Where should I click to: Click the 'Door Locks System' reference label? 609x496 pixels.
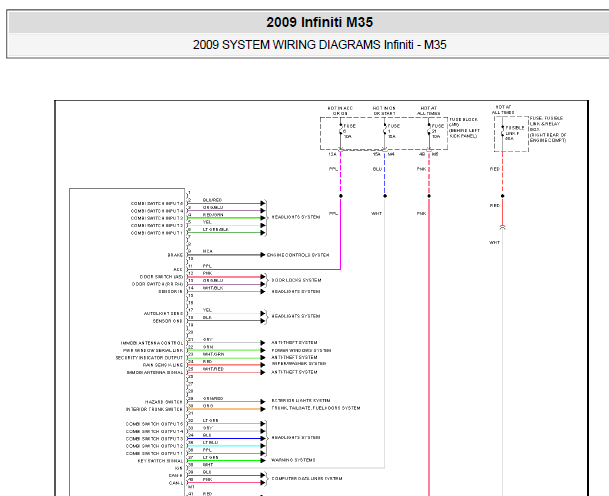click(296, 280)
